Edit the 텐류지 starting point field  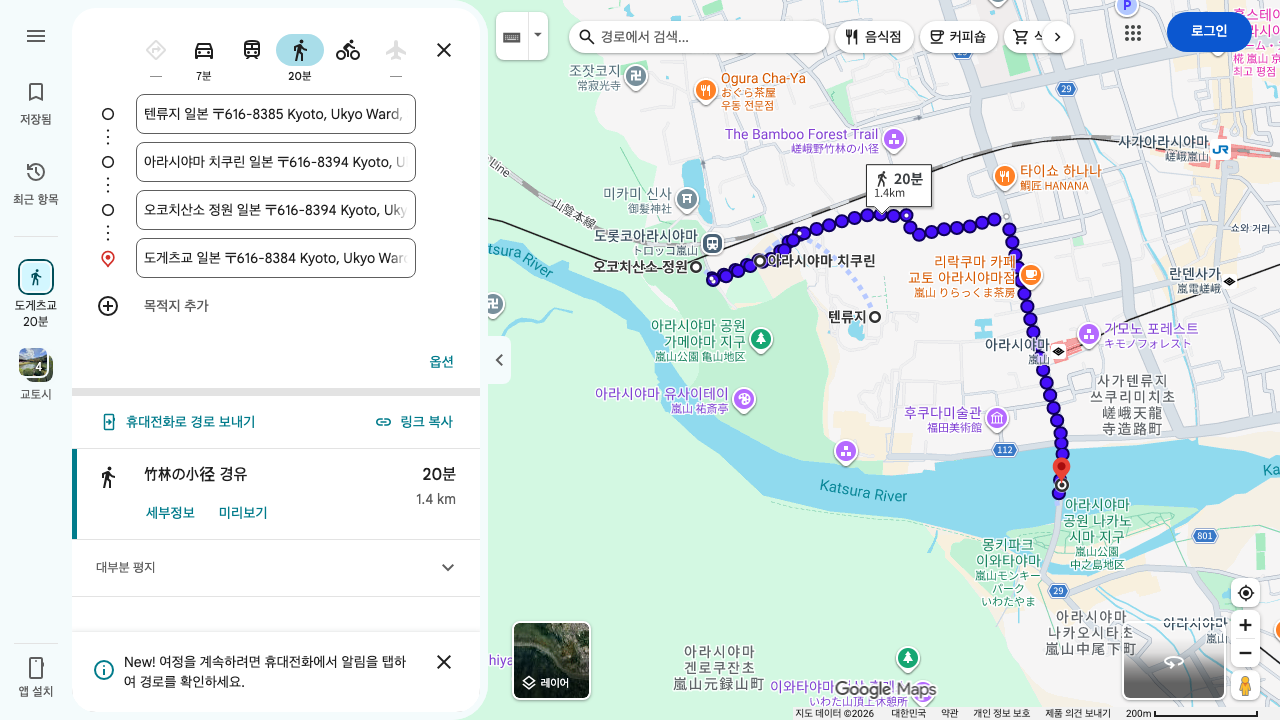click(x=276, y=114)
